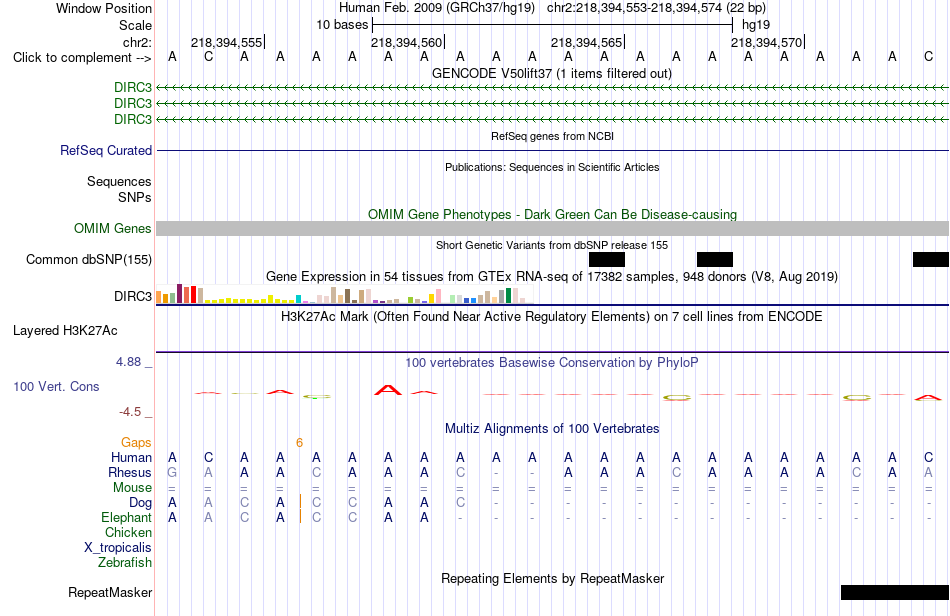Open the H3K27Ac Mark ENCODE track title
This screenshot has height=616, width=950.
point(552,316)
